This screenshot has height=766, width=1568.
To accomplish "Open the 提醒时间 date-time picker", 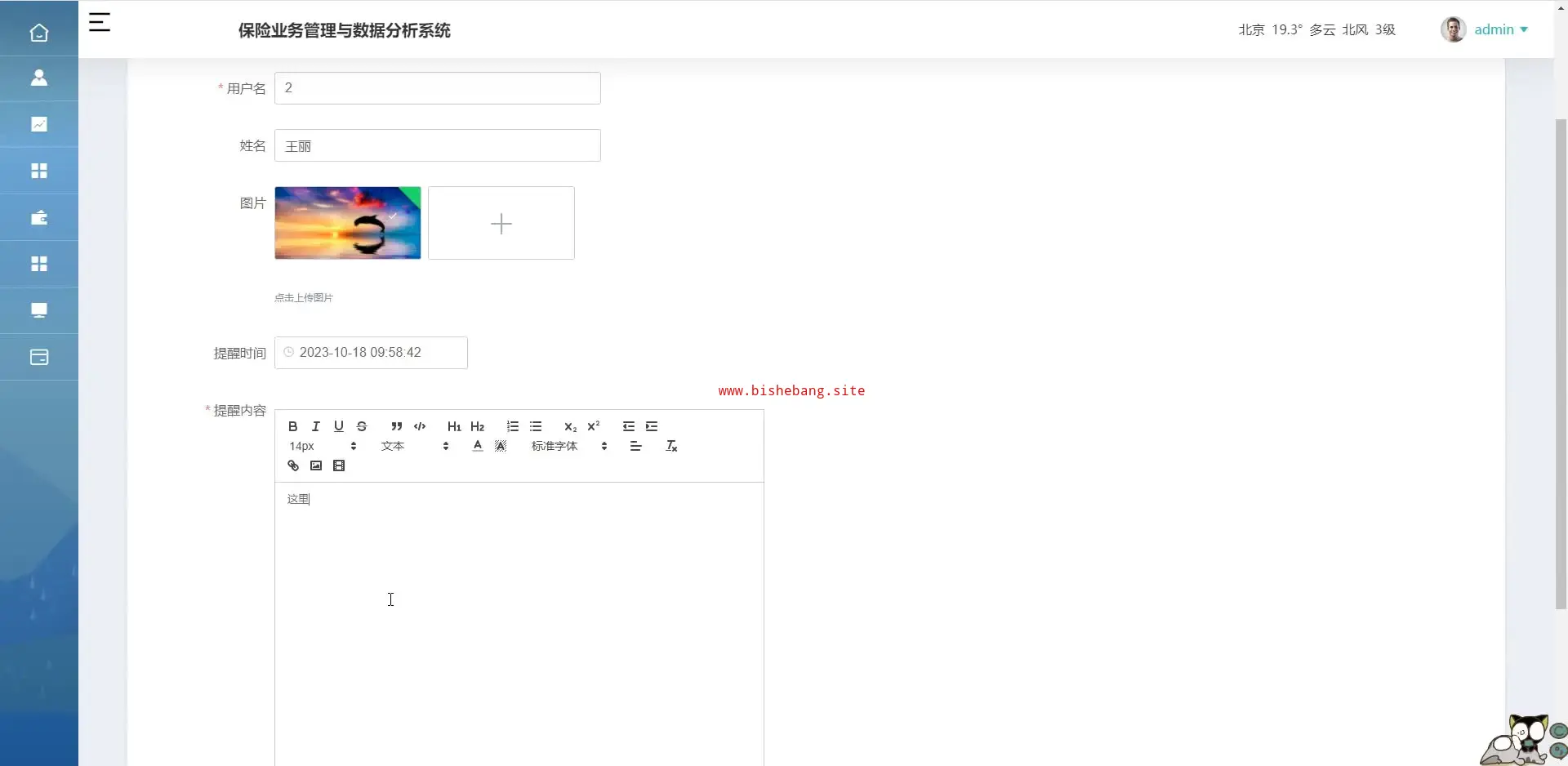I will point(371,353).
